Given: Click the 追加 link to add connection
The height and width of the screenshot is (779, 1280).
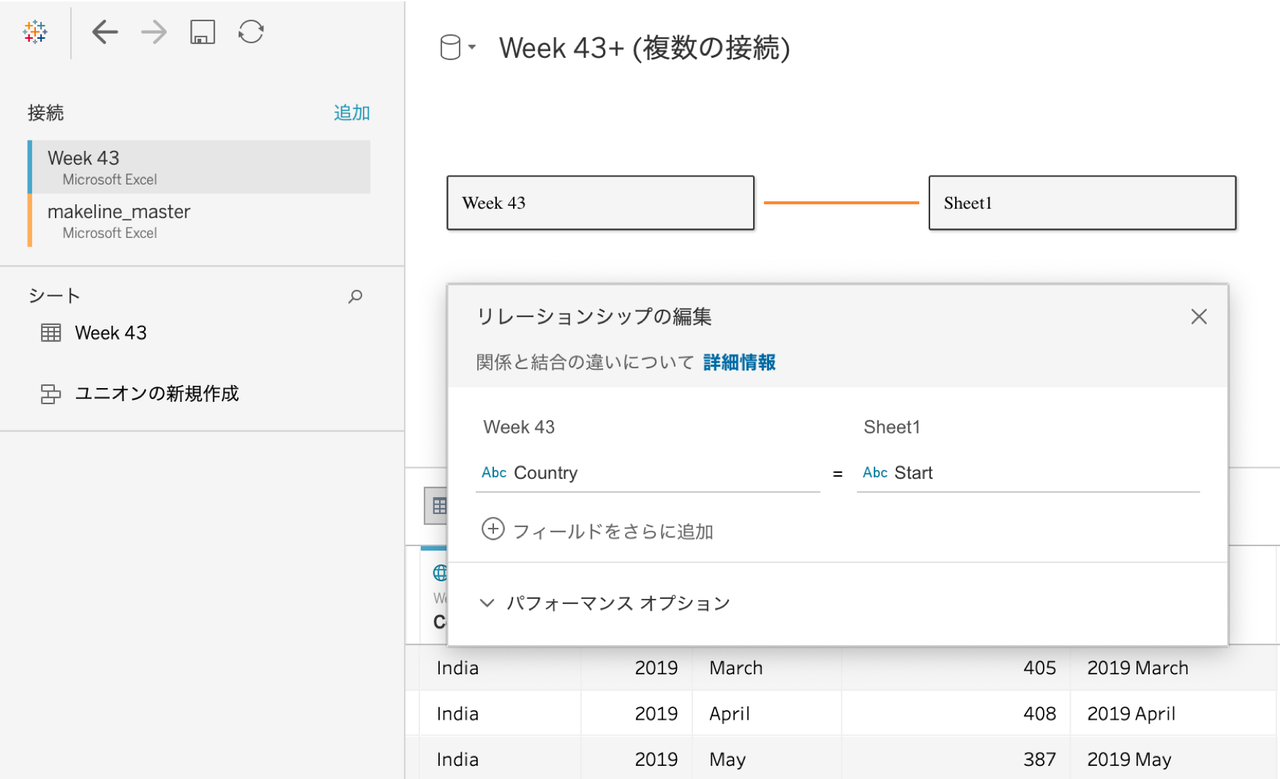Looking at the screenshot, I should (x=351, y=113).
